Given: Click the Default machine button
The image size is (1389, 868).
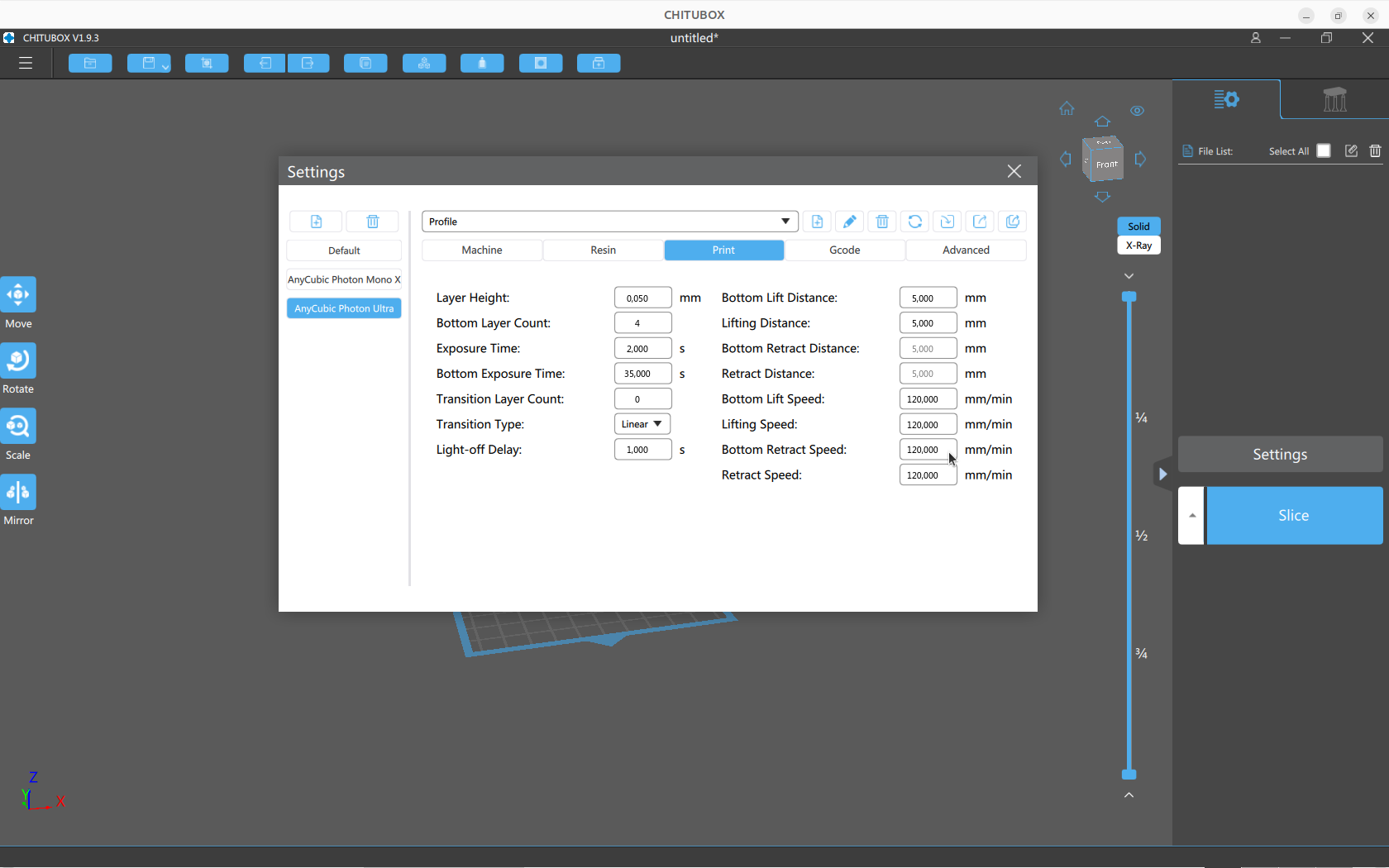Looking at the screenshot, I should pyautogui.click(x=344, y=250).
